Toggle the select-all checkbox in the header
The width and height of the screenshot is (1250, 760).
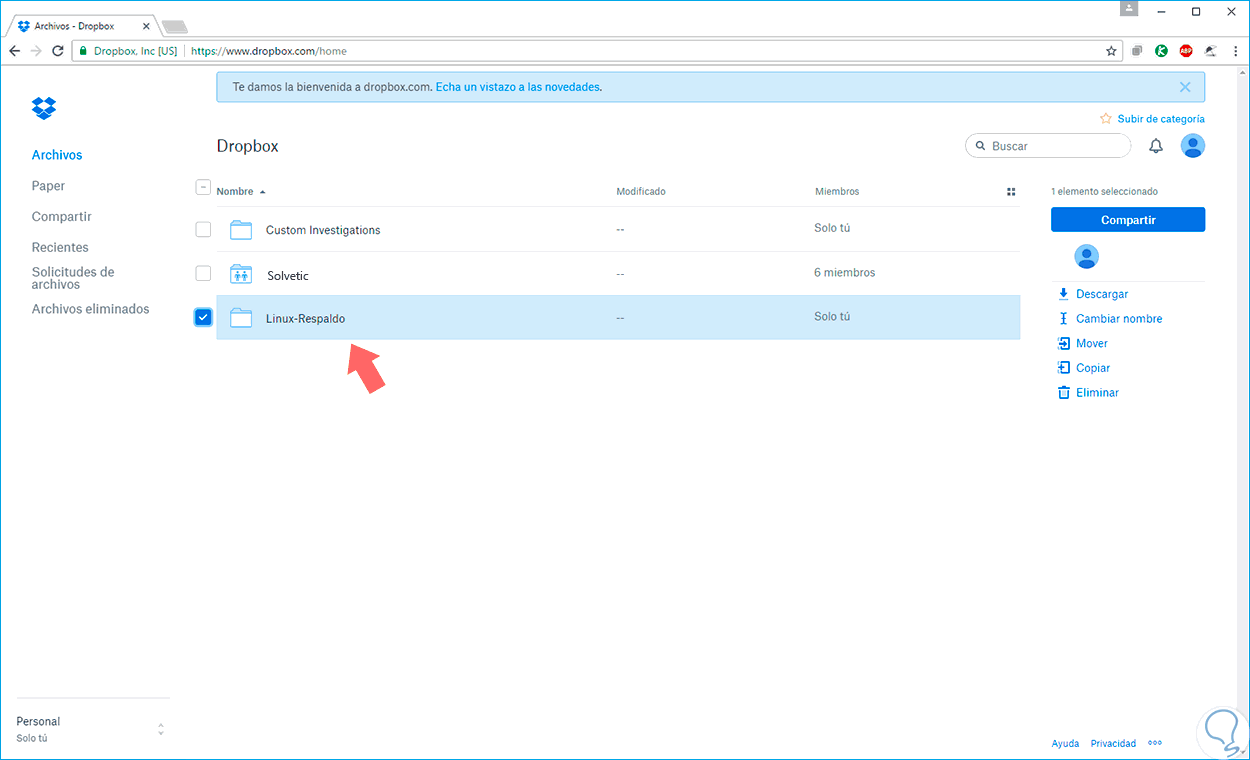click(203, 187)
